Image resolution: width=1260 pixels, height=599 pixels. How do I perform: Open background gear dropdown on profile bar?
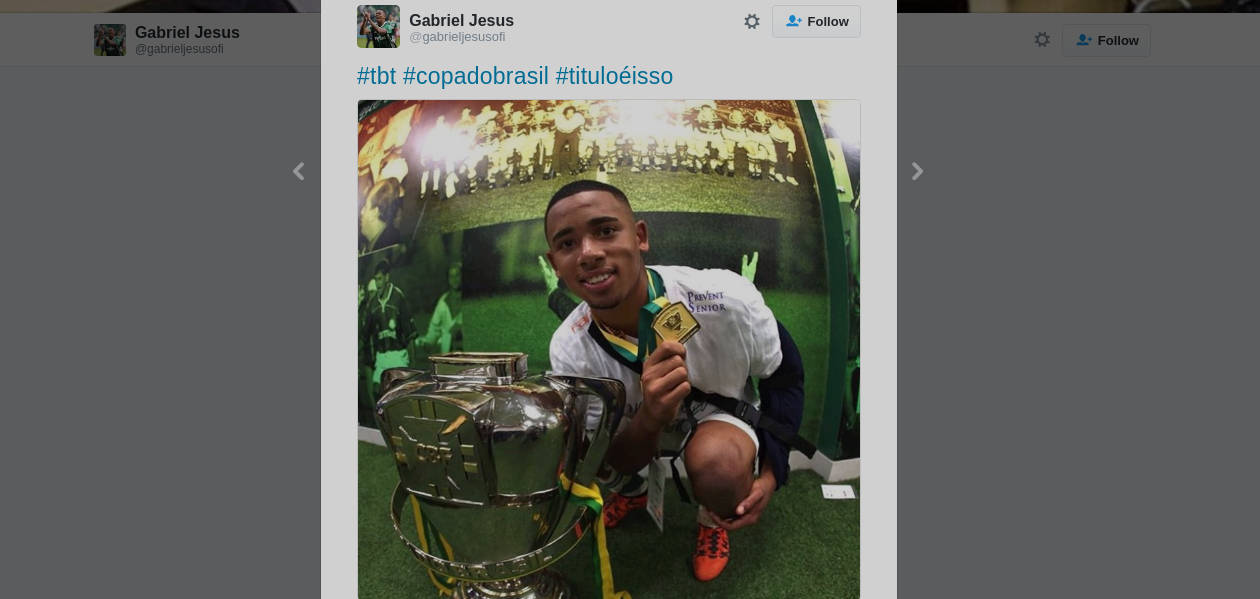(x=1042, y=40)
